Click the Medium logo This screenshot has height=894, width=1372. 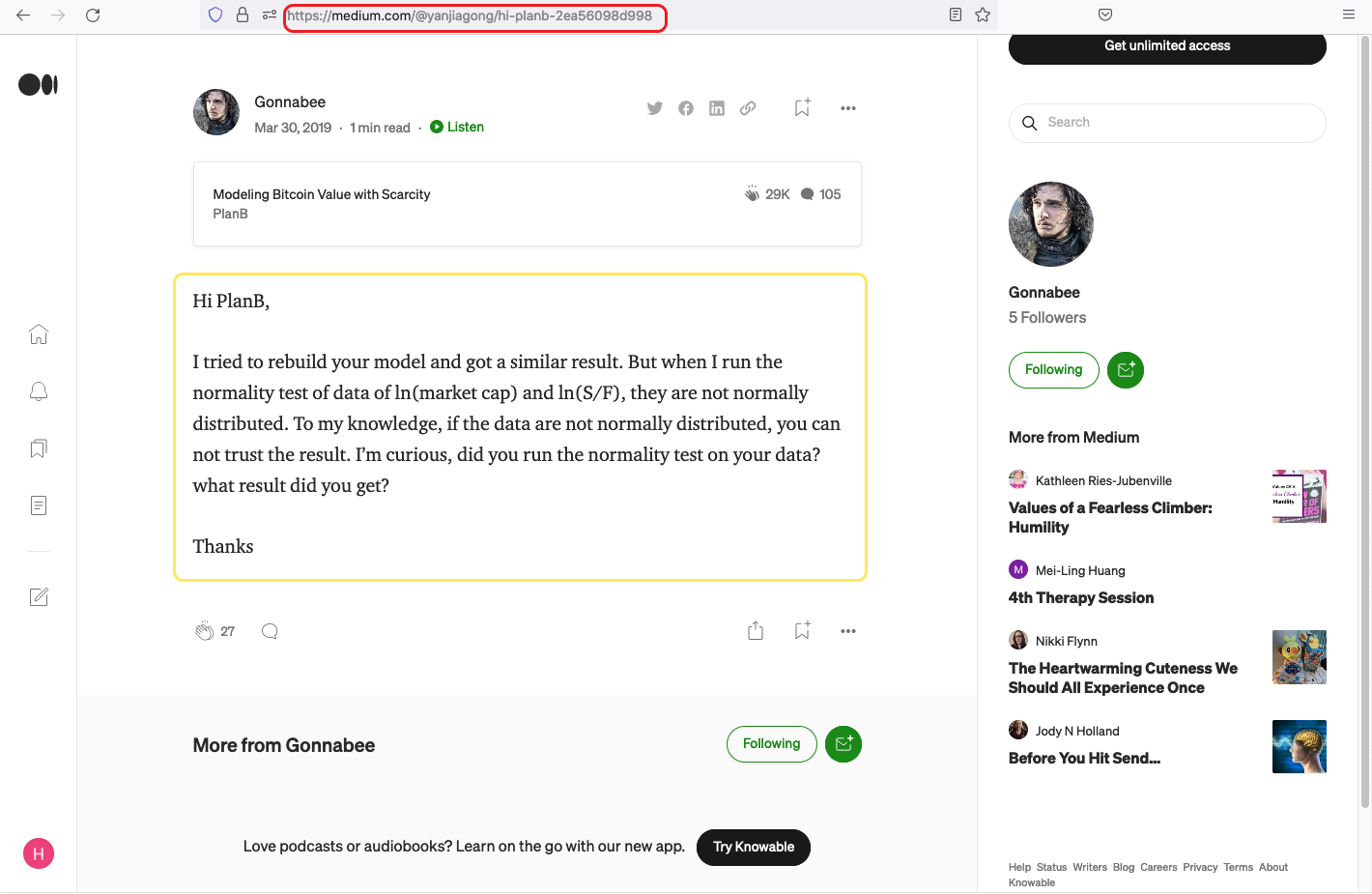(x=39, y=85)
